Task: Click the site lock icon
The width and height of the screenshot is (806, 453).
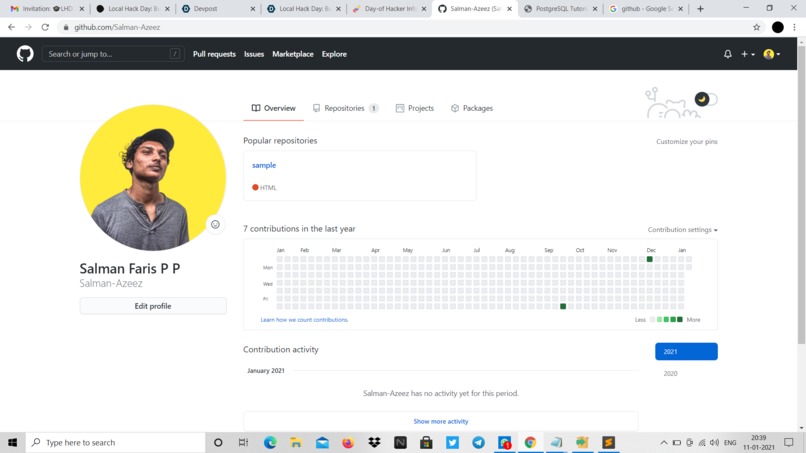Action: (66, 27)
